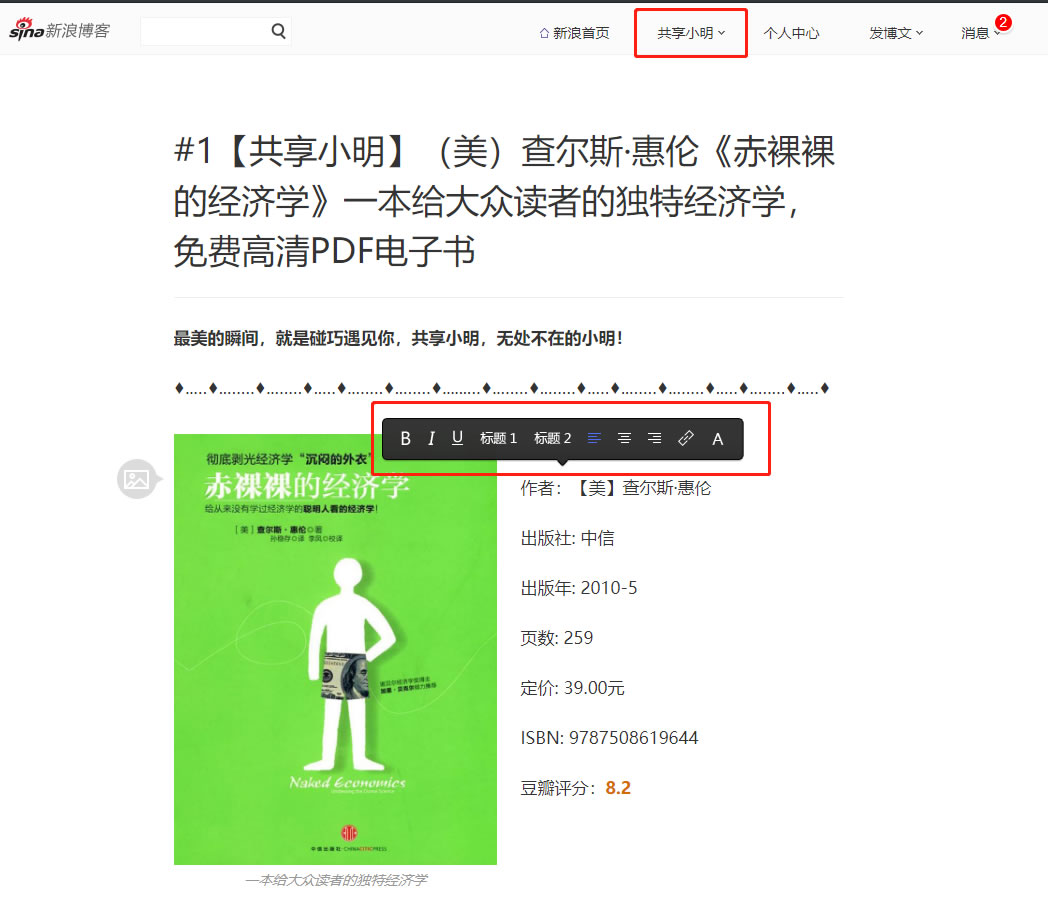
Task: Click the red notification badge showing 2
Action: click(1003, 22)
